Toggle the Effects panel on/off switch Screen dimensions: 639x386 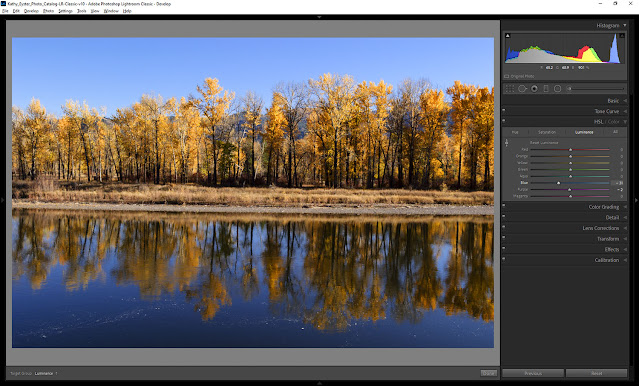[x=504, y=248]
